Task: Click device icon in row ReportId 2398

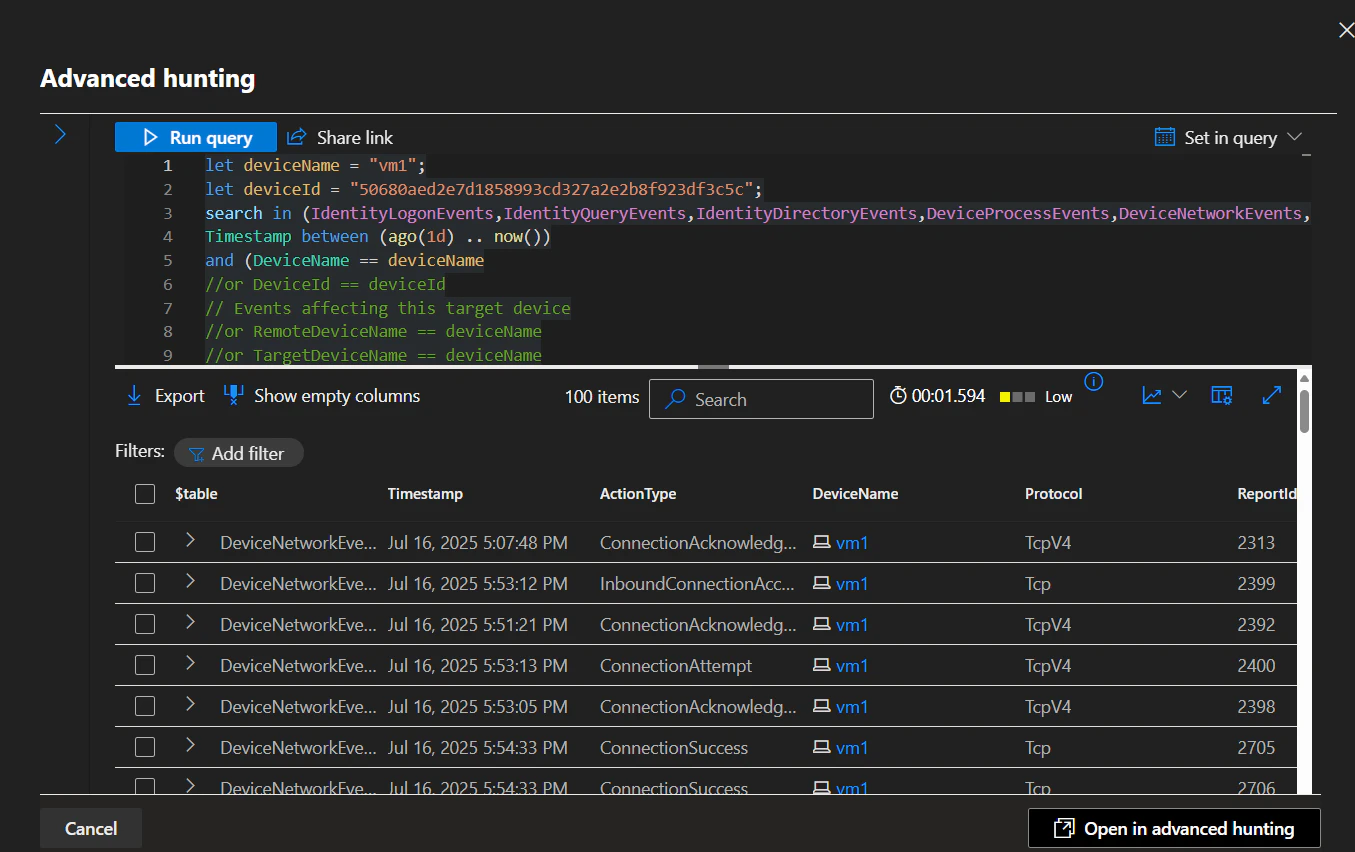Action: [821, 706]
